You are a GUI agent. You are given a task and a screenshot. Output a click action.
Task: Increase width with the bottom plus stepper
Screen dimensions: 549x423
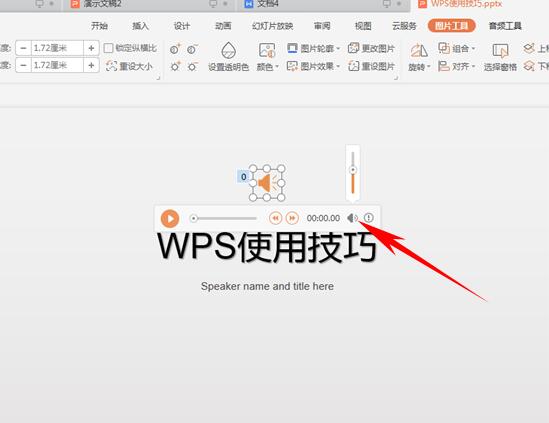(91, 65)
